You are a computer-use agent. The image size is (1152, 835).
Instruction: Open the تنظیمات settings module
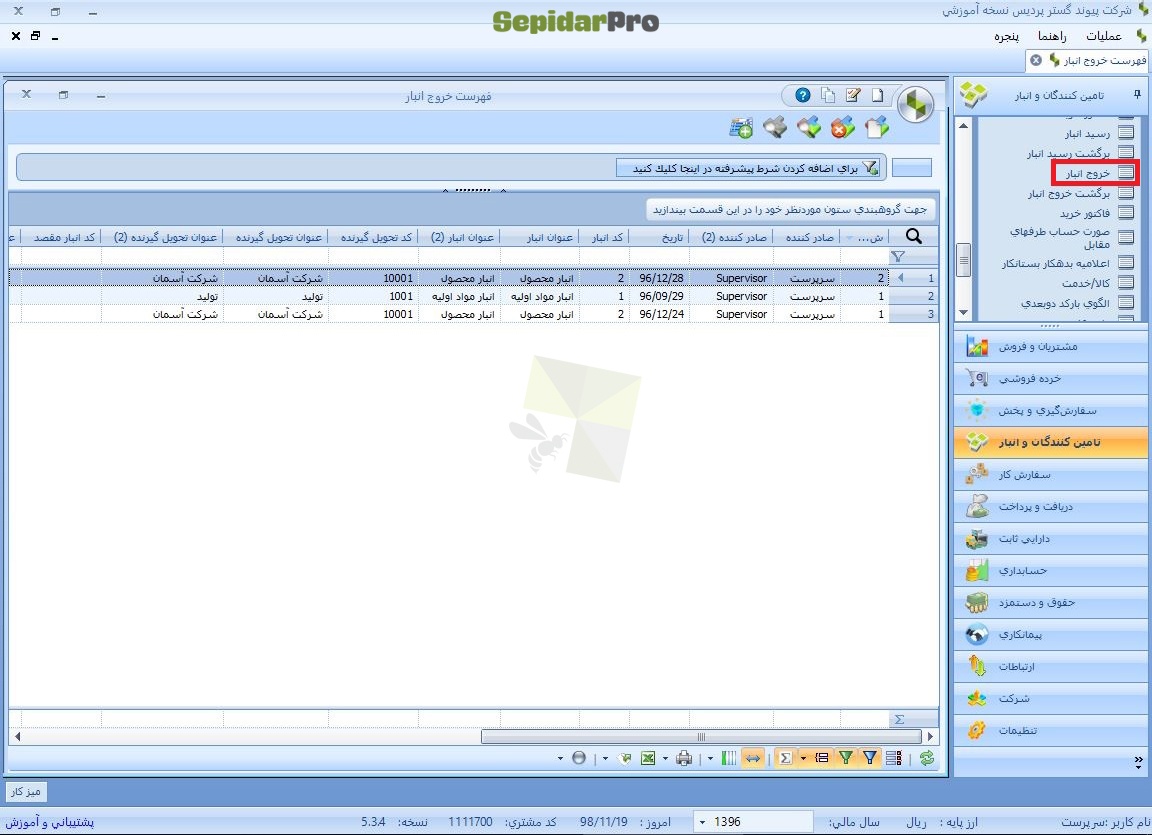[1051, 731]
